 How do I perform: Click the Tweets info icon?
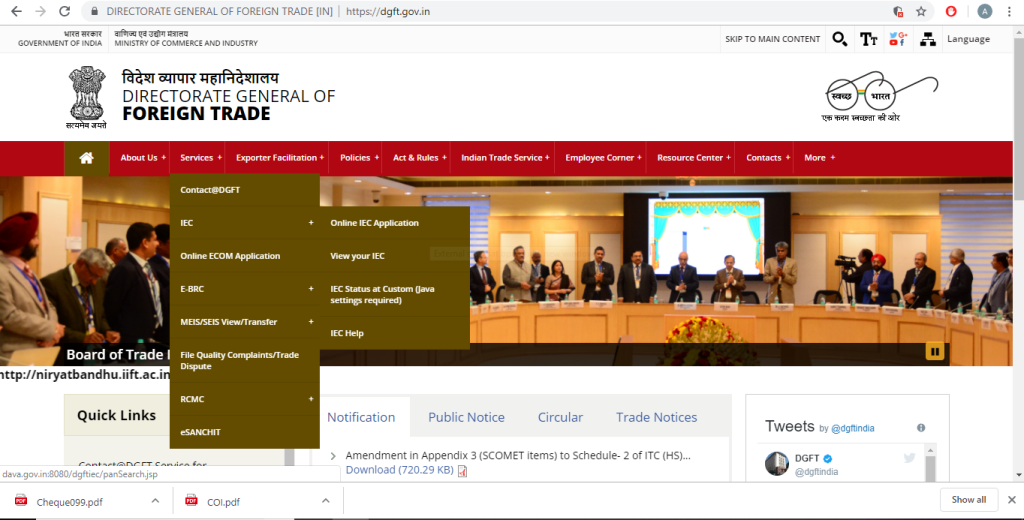921,428
